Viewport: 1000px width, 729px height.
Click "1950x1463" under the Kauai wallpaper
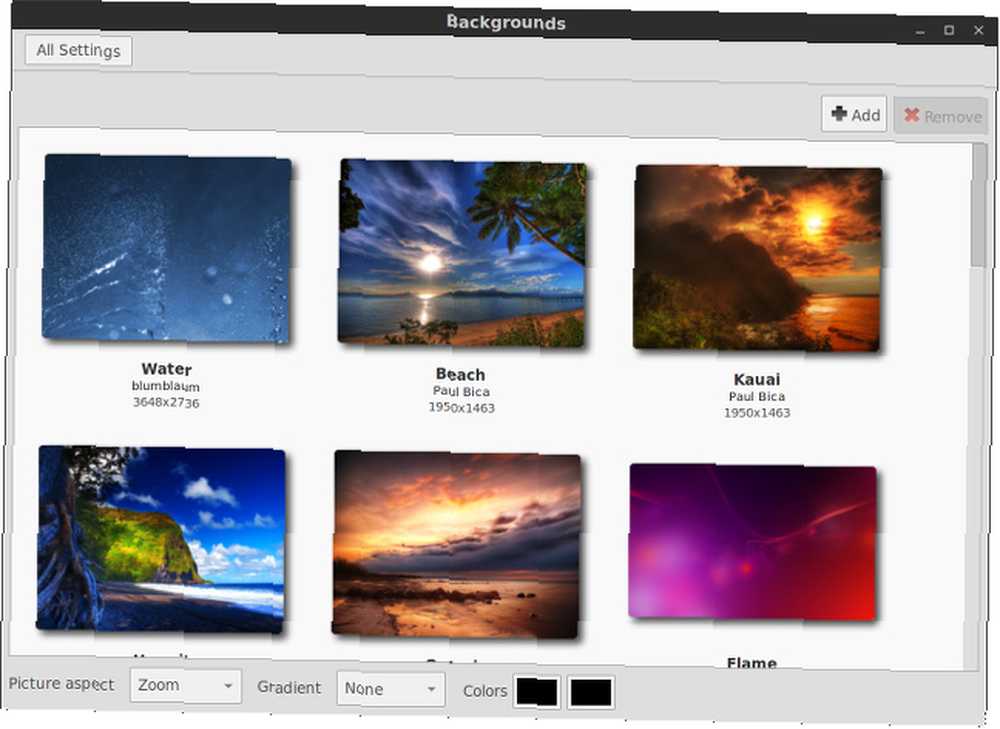[757, 413]
